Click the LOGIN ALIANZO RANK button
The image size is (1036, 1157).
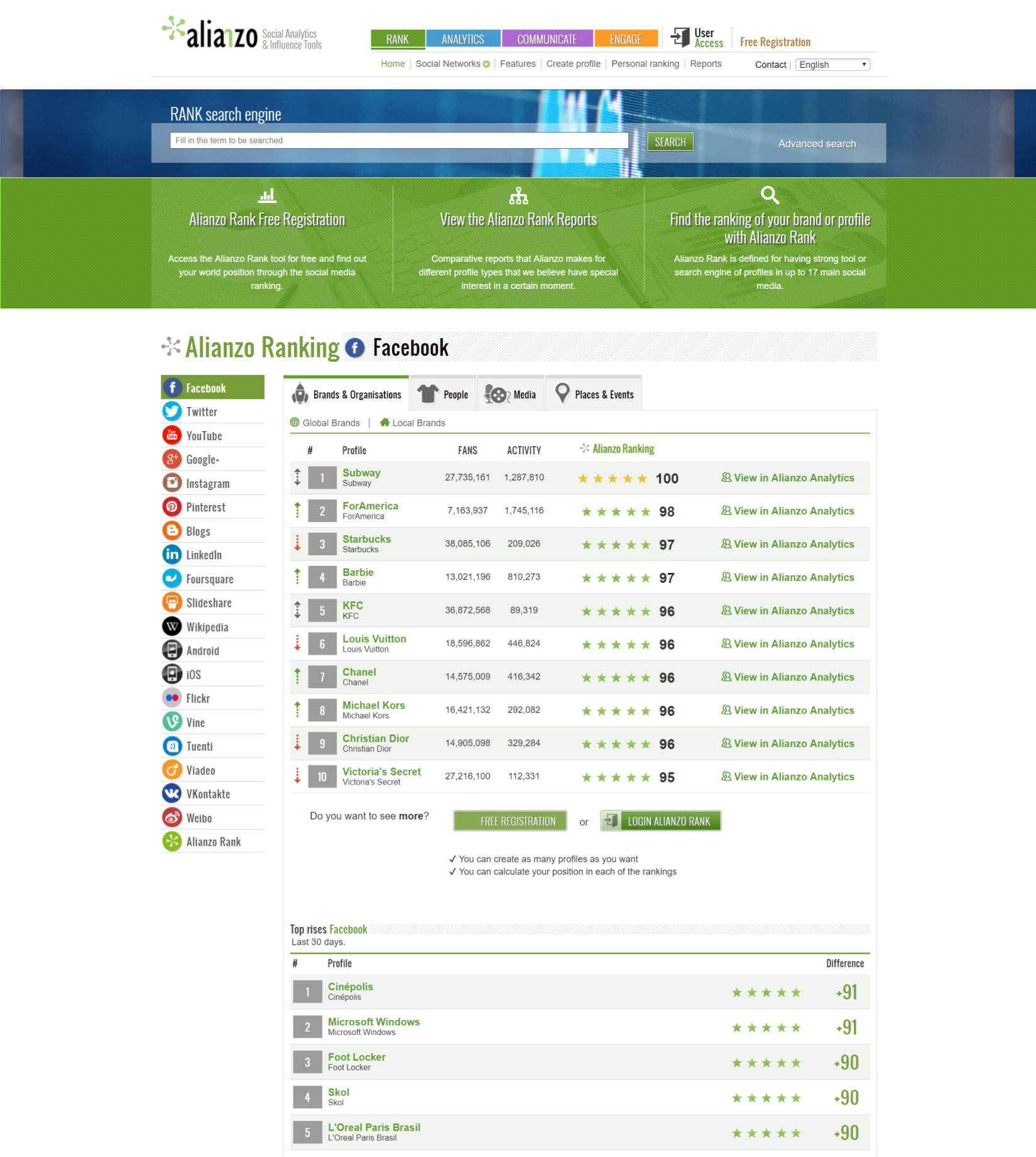(660, 821)
